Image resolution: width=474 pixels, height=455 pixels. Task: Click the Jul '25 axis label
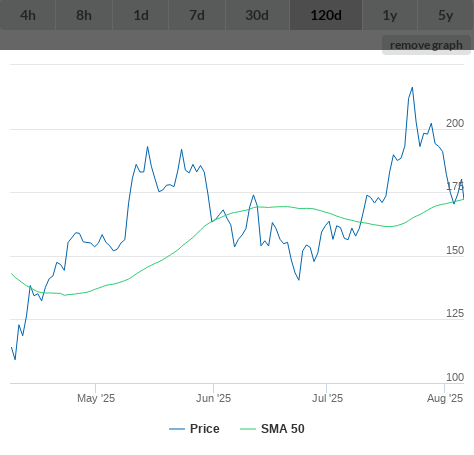point(327,398)
